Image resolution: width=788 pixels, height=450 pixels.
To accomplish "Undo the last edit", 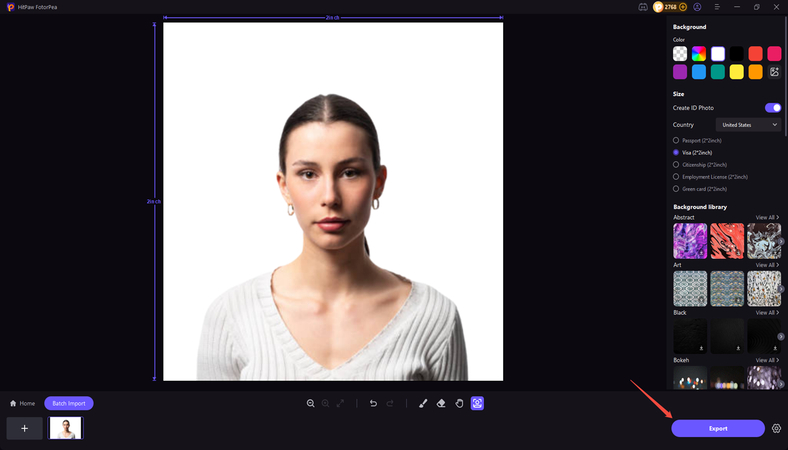I will click(x=373, y=403).
